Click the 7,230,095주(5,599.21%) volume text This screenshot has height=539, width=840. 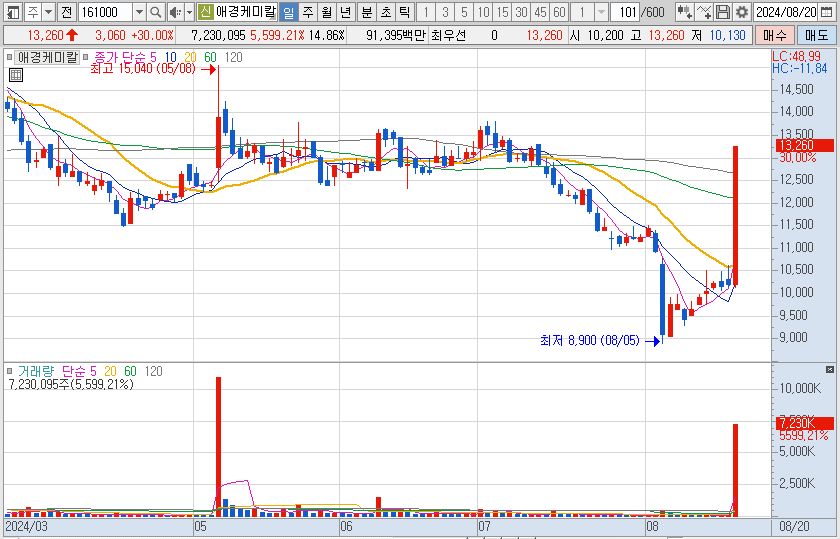click(71, 384)
